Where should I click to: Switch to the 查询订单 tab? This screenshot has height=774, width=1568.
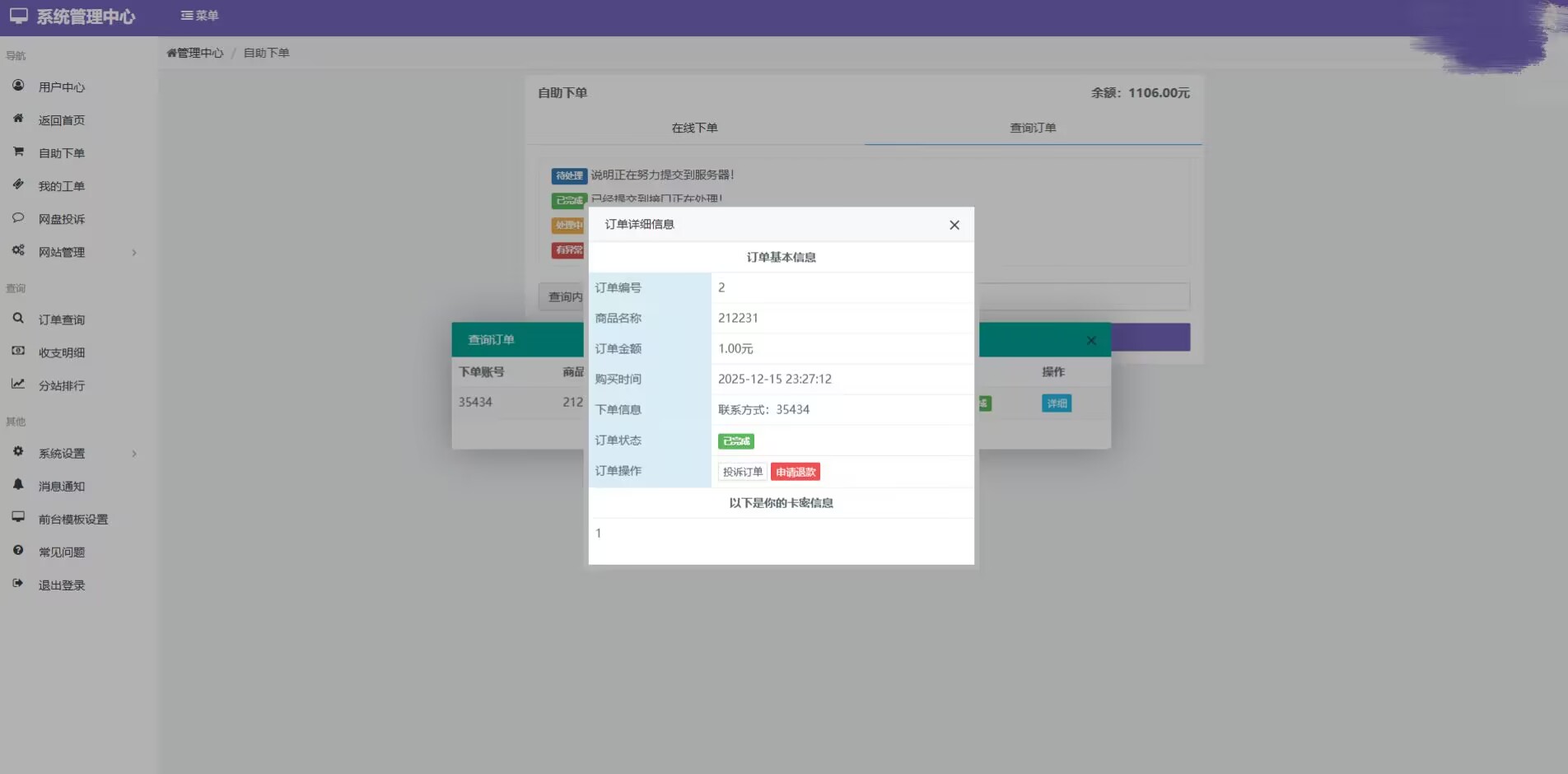pos(1033,128)
